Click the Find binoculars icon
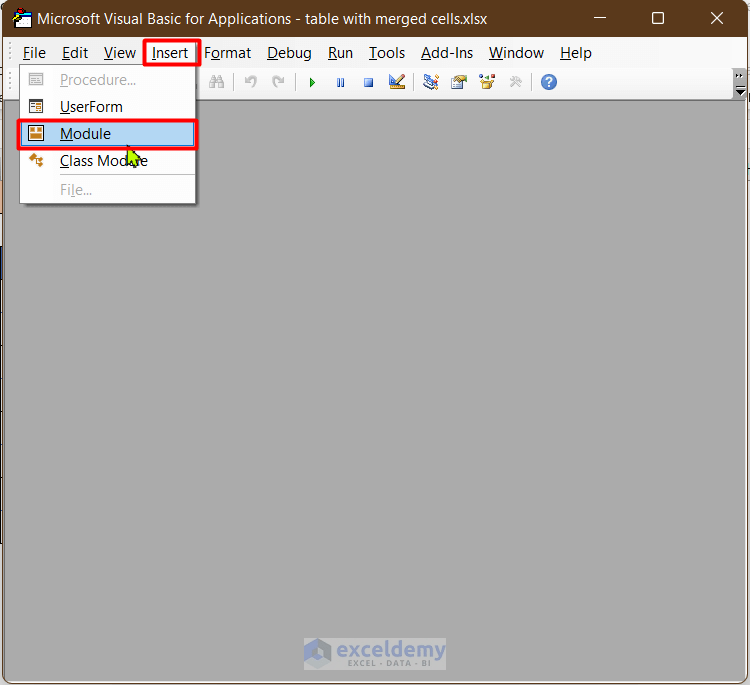This screenshot has width=750, height=685. click(x=216, y=82)
